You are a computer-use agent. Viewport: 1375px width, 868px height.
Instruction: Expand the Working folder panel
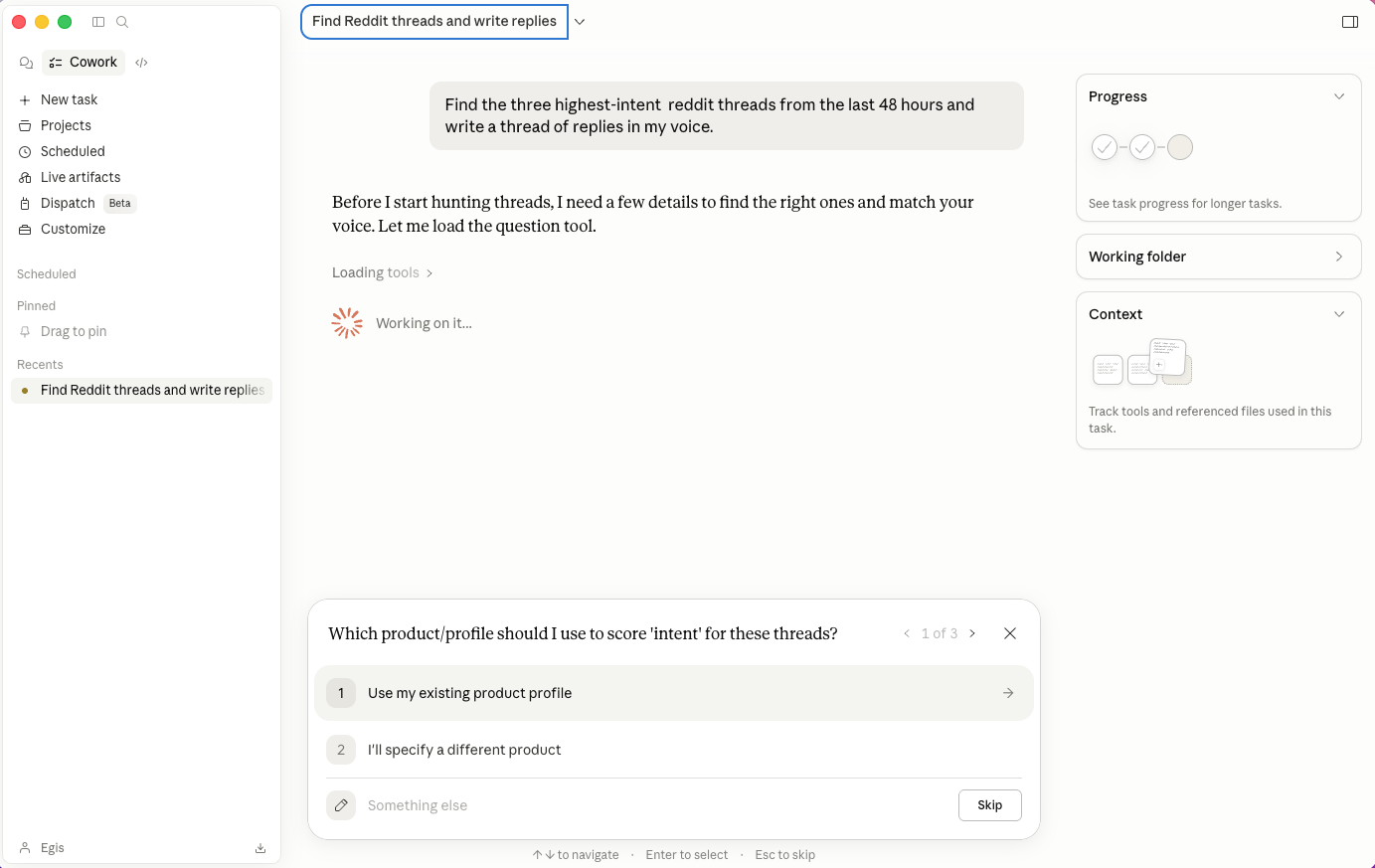1340,257
